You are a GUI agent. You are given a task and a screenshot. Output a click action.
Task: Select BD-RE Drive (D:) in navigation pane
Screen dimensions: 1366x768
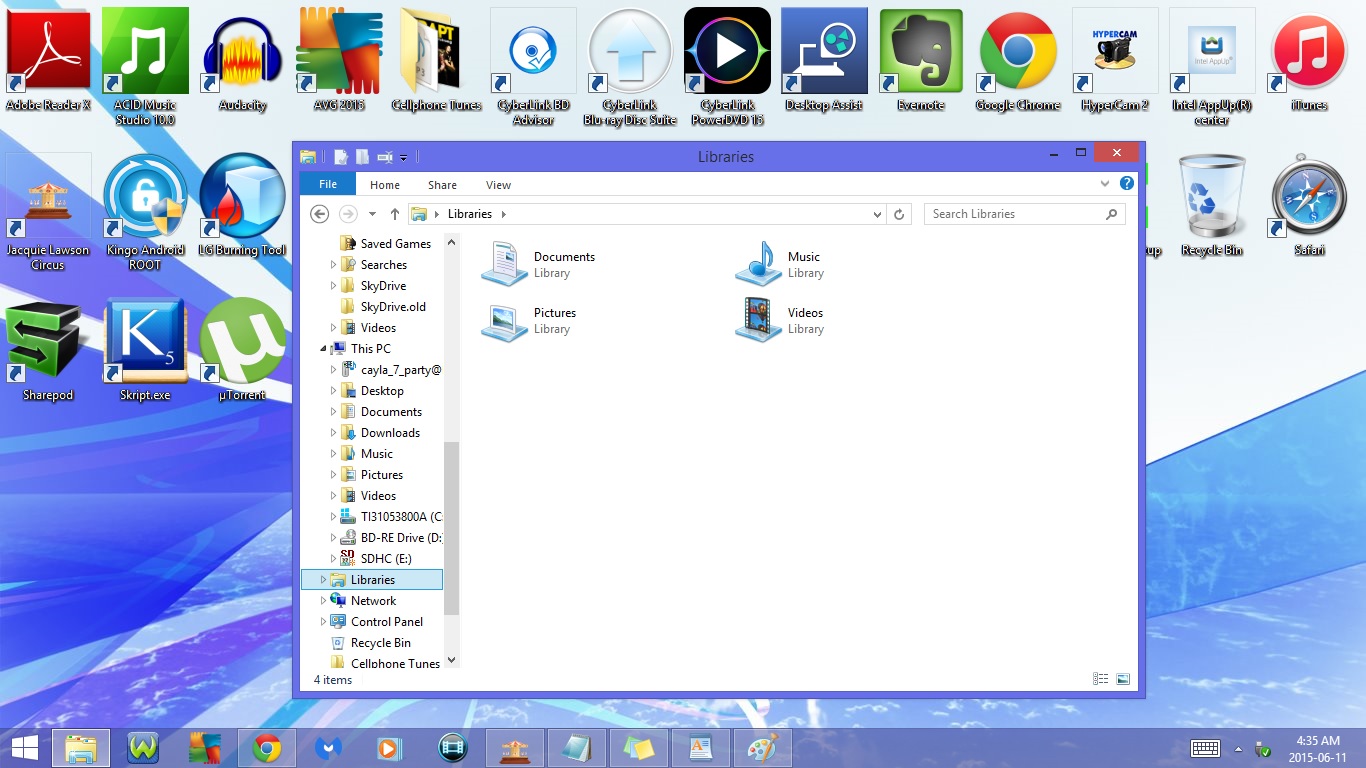coord(391,538)
